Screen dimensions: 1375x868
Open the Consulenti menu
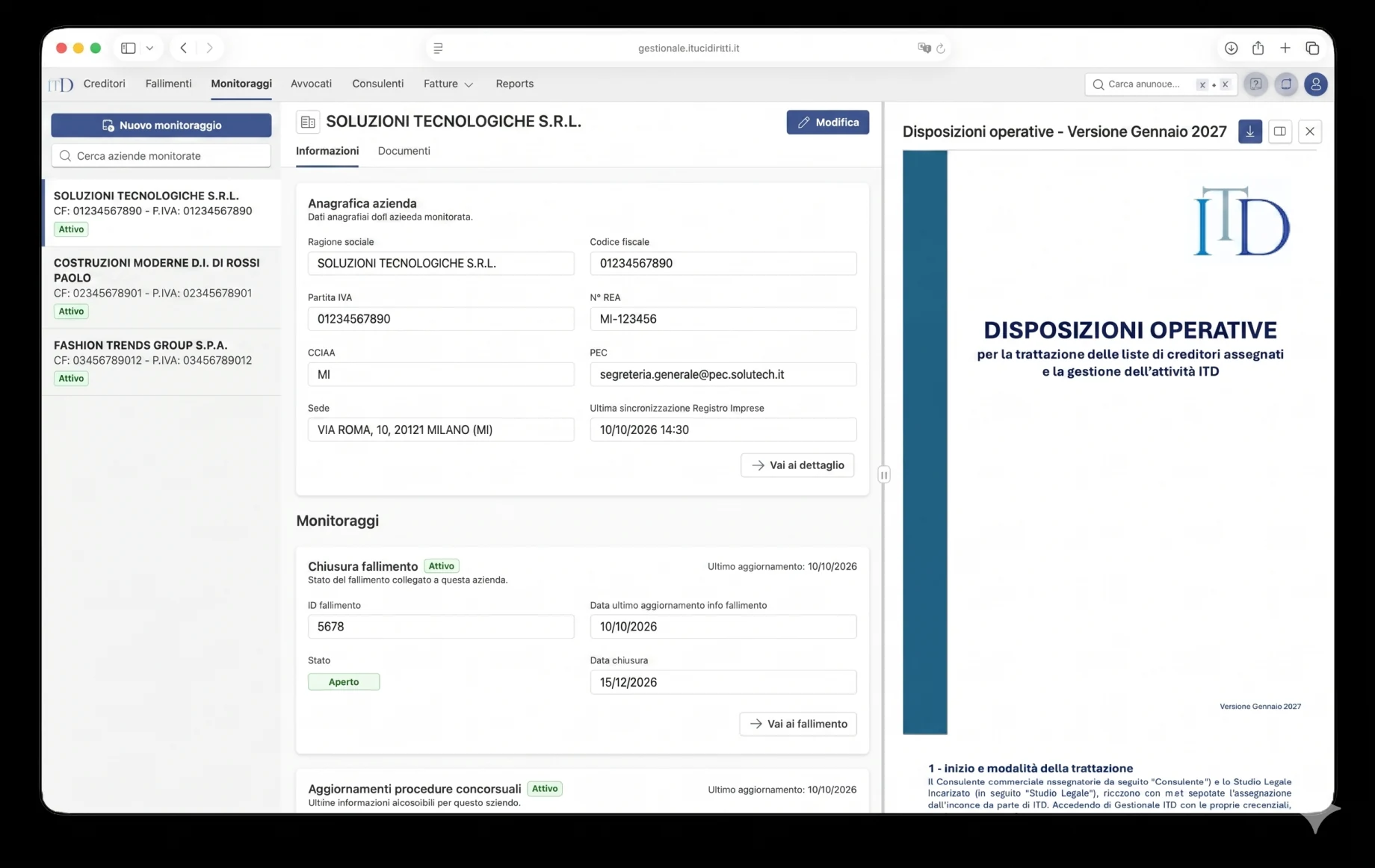click(378, 84)
